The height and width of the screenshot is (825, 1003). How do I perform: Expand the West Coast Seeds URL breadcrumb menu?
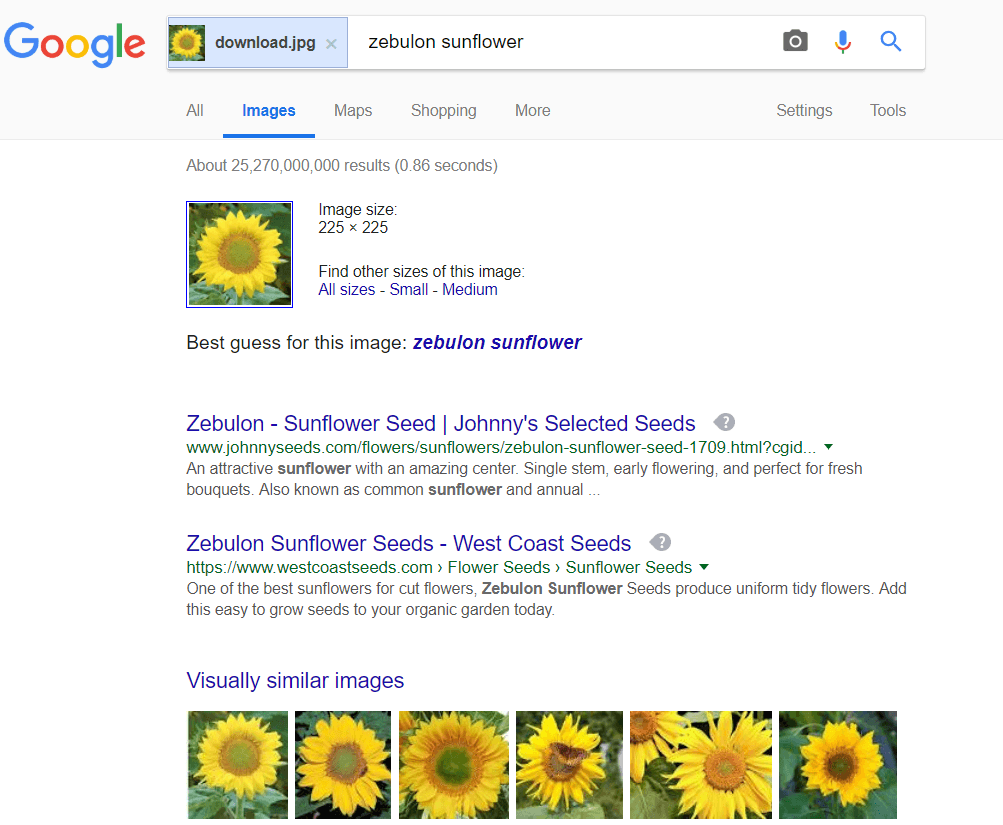pos(703,566)
